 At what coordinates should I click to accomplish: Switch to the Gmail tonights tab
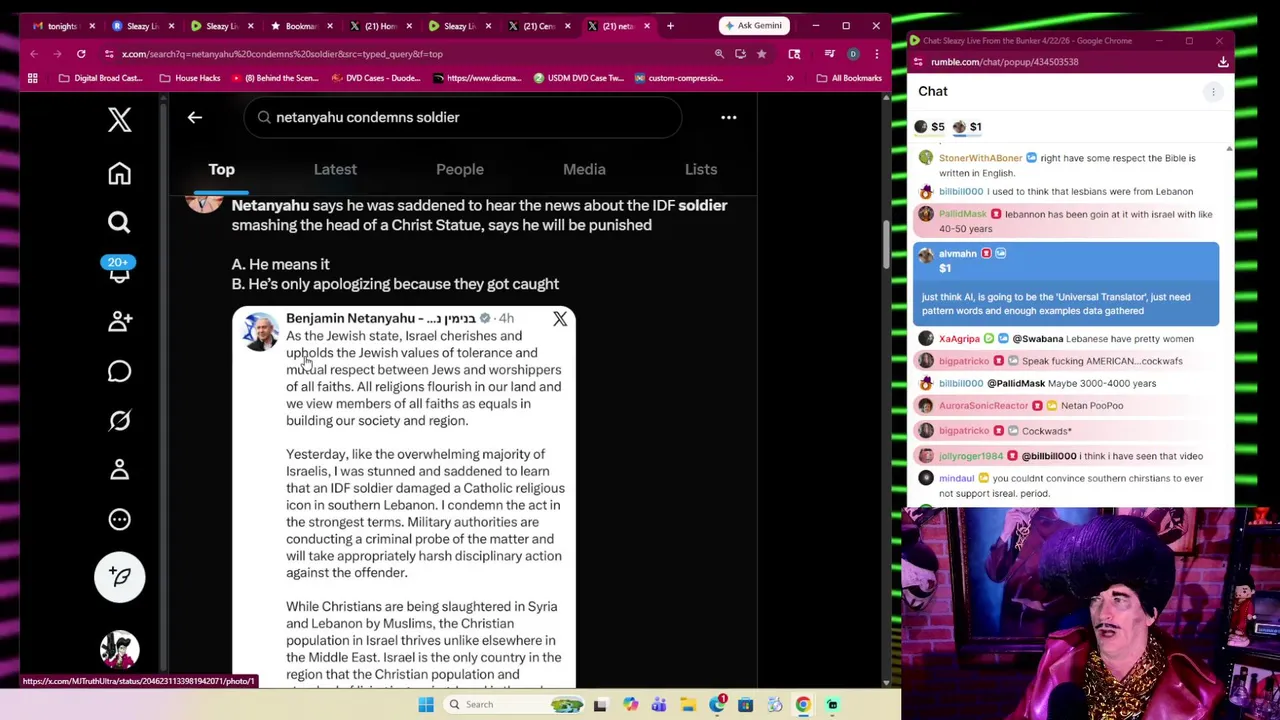pos(60,26)
